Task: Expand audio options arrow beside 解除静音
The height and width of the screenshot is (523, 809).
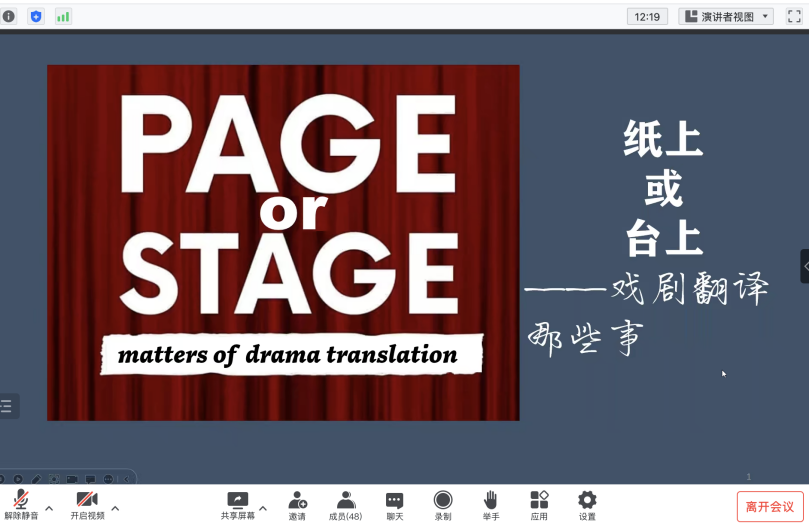Action: [x=49, y=507]
